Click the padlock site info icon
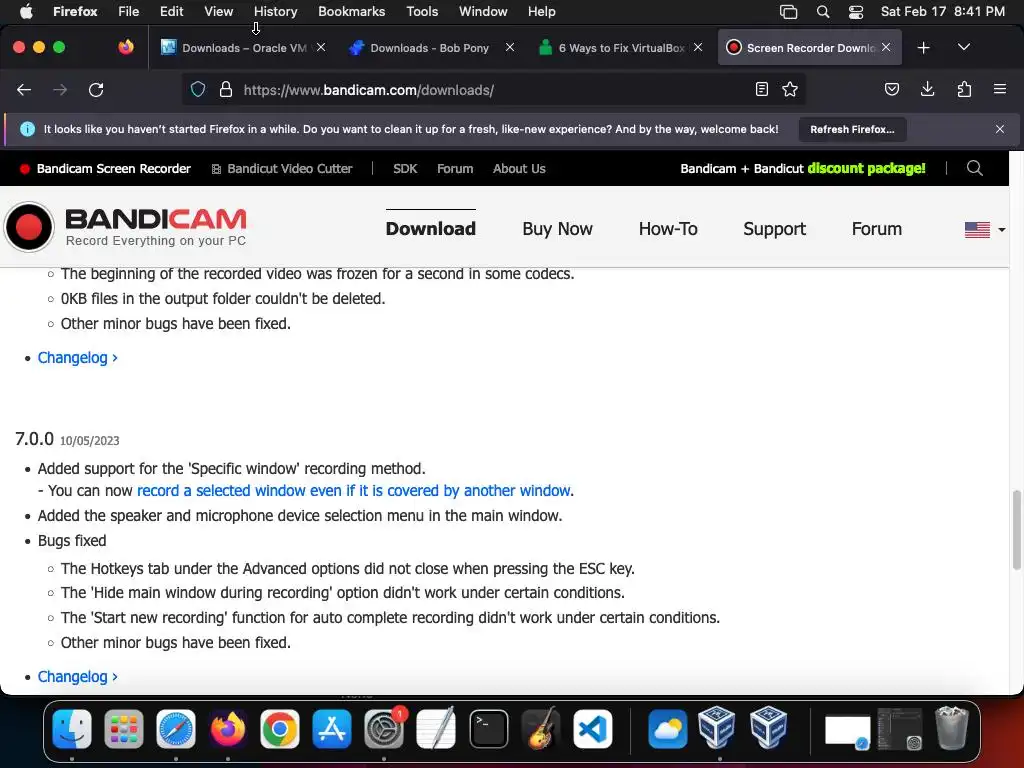Screen dimensions: 1024x768 point(226,89)
